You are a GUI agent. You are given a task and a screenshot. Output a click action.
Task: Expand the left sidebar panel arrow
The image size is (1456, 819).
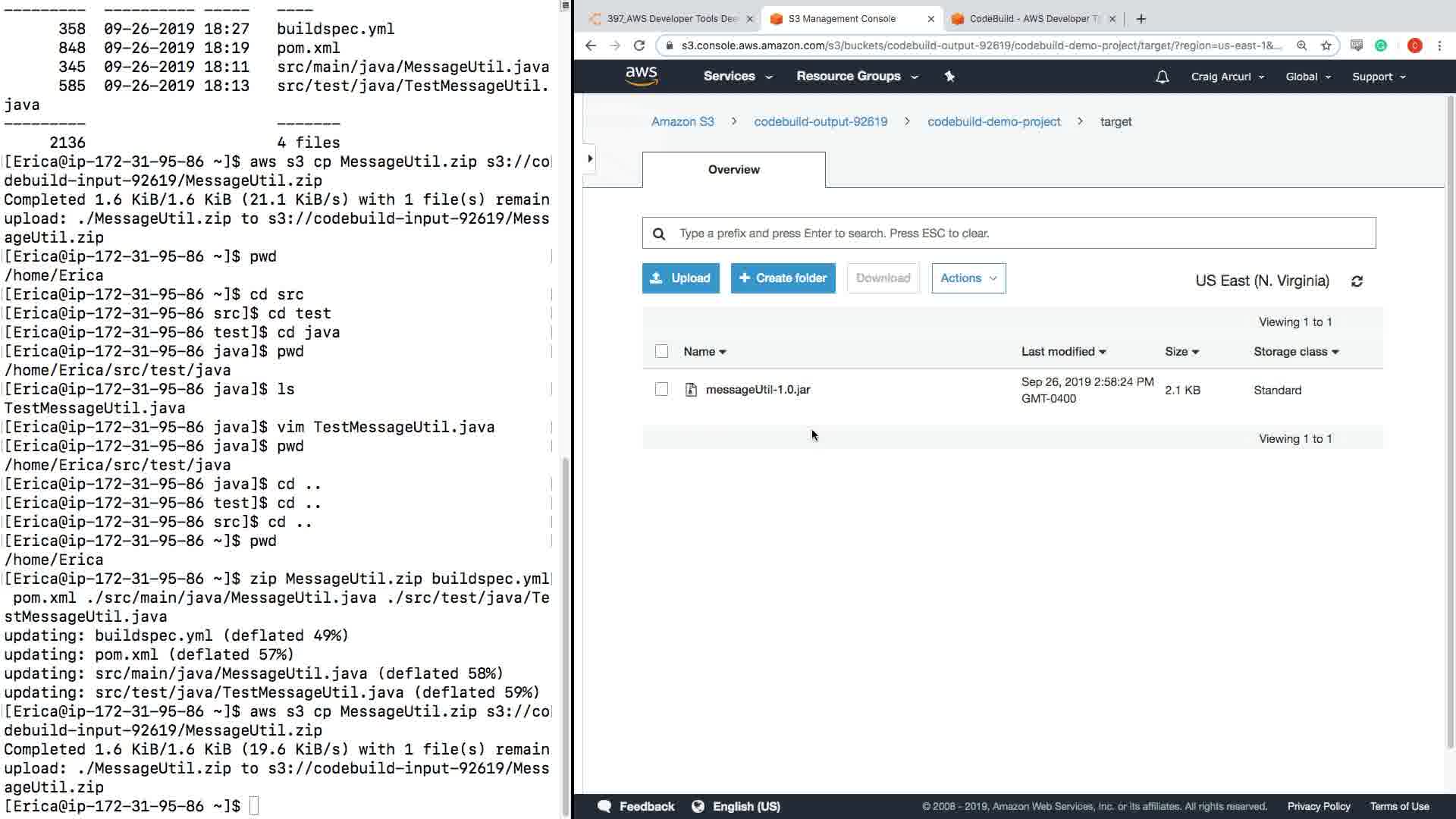tap(590, 158)
